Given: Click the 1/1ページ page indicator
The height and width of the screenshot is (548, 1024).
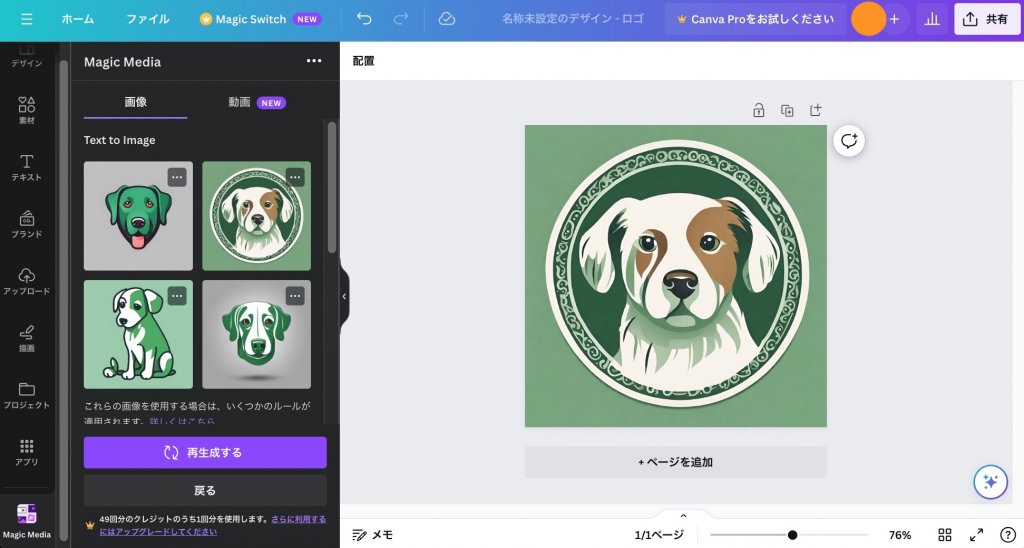Looking at the screenshot, I should pos(659,535).
